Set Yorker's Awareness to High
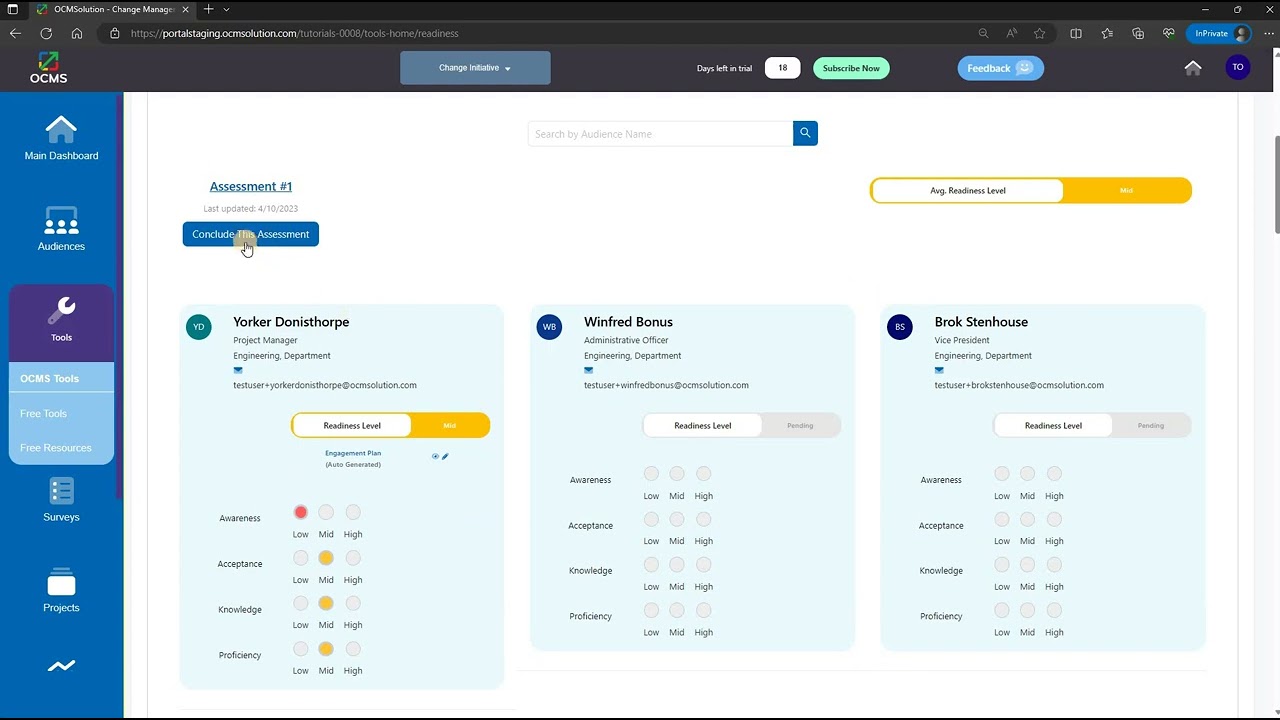The width and height of the screenshot is (1280, 720). (353, 512)
